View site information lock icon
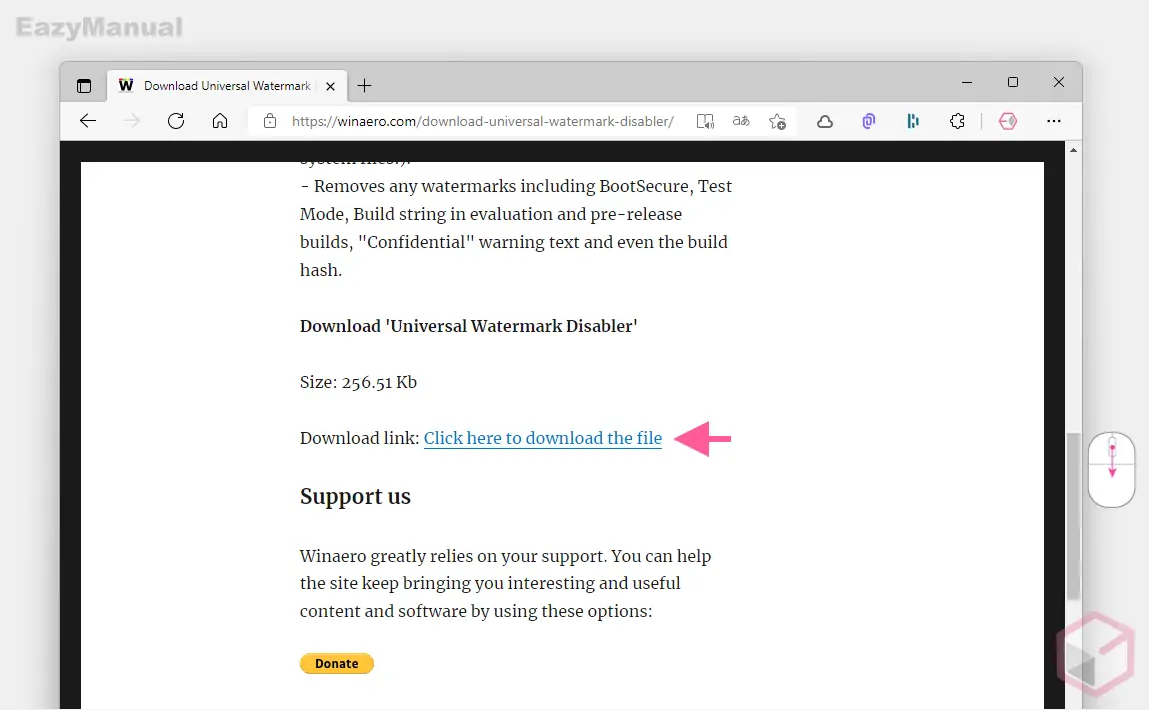This screenshot has height=710, width=1149. coord(270,121)
